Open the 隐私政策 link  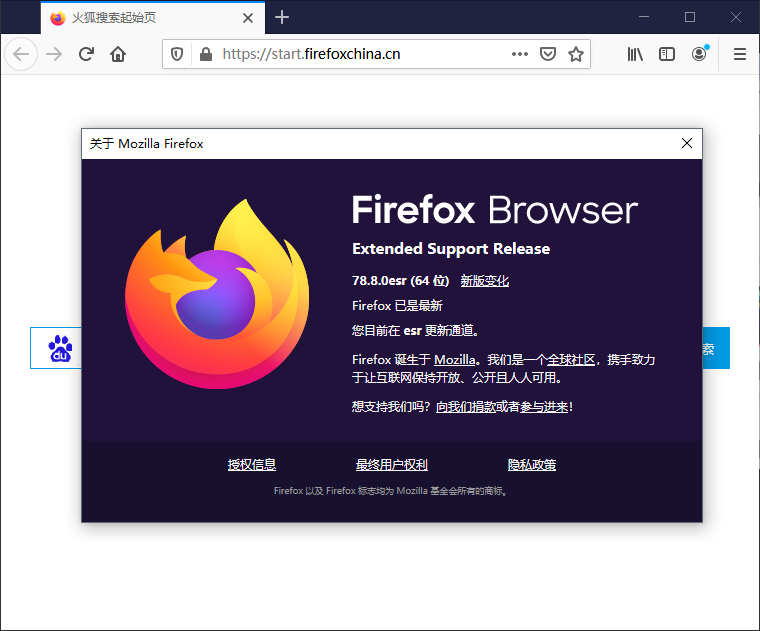coord(532,465)
